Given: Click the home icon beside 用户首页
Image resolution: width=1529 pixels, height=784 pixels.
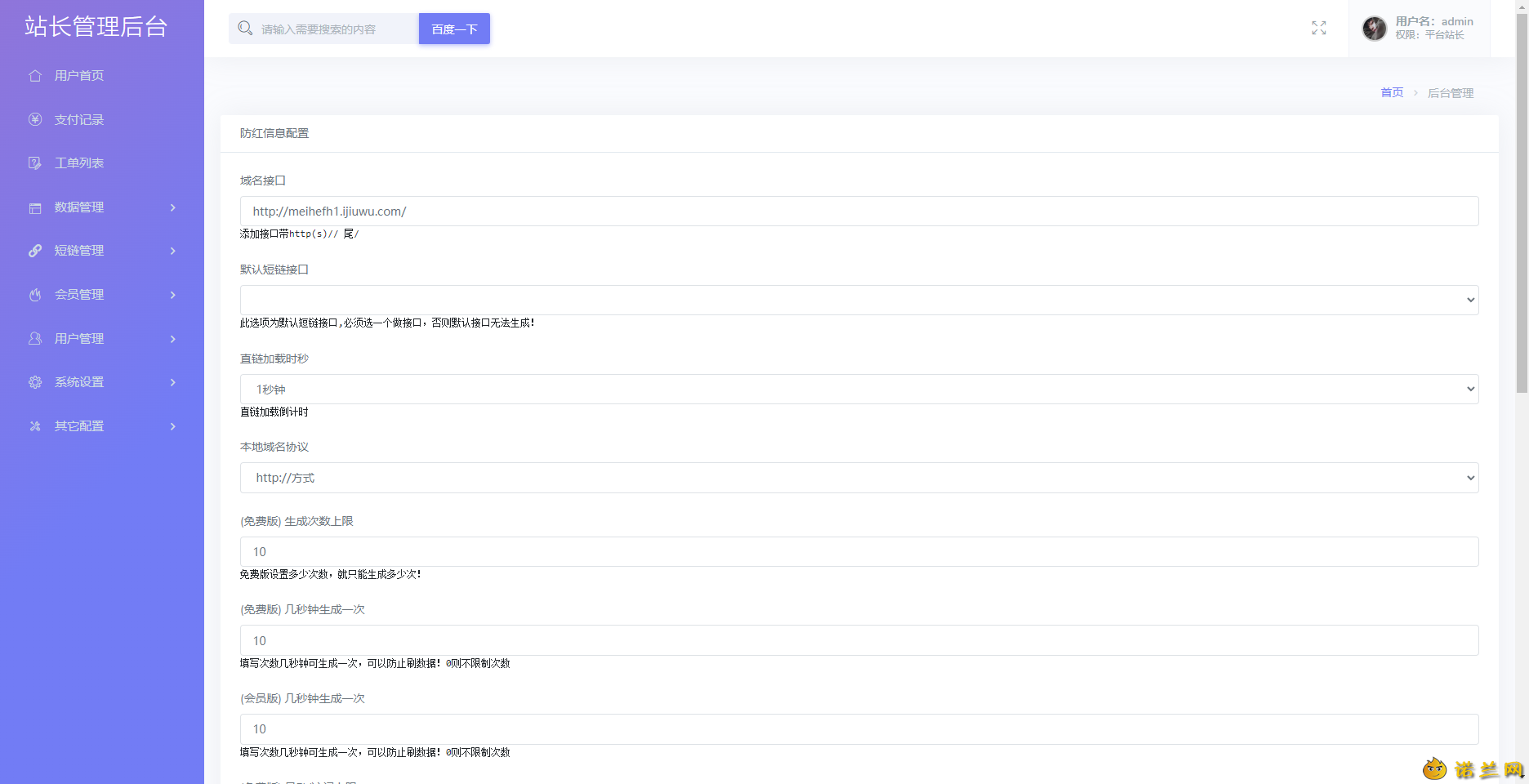Looking at the screenshot, I should [35, 76].
